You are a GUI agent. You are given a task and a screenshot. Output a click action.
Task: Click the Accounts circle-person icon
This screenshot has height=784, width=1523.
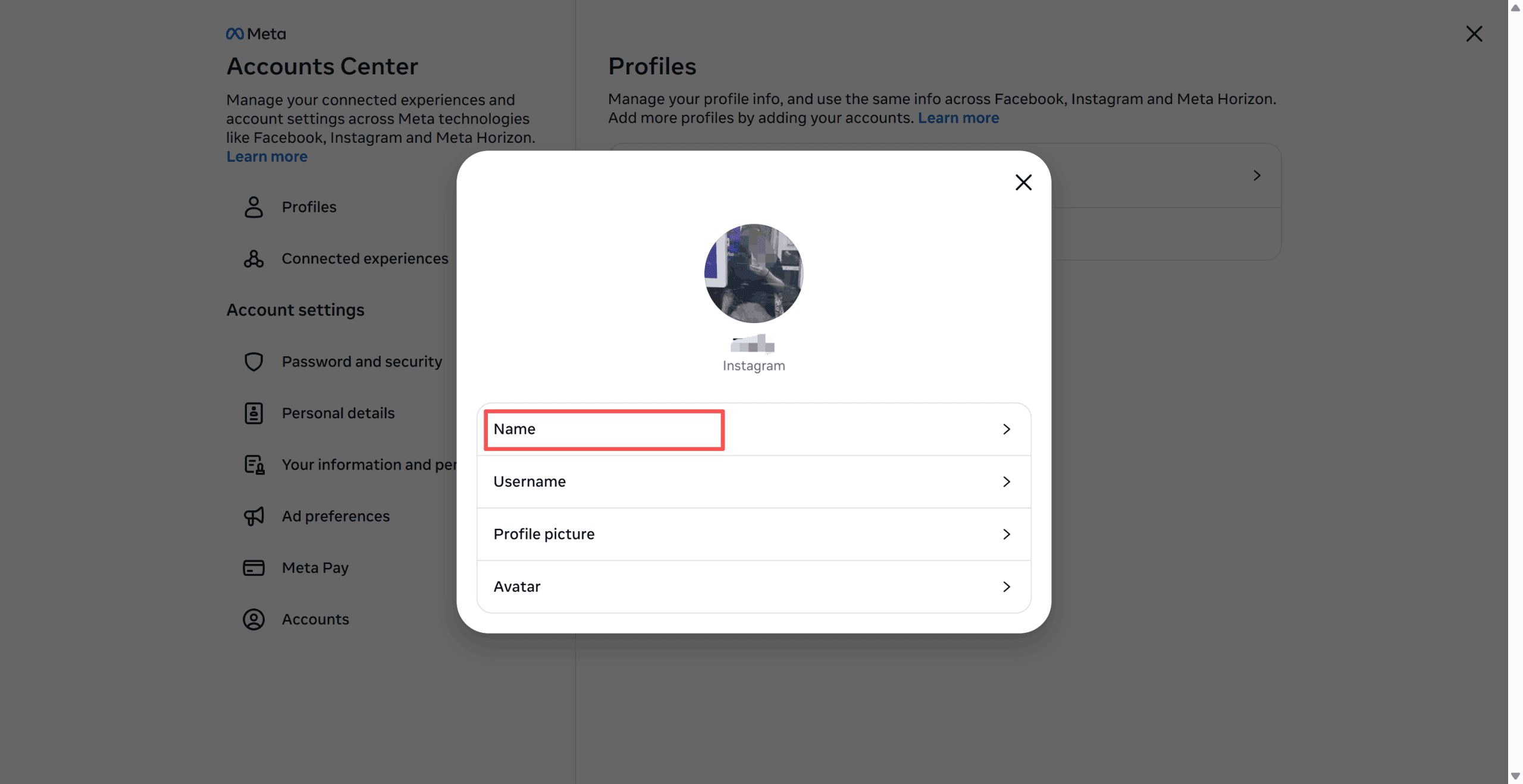point(253,619)
